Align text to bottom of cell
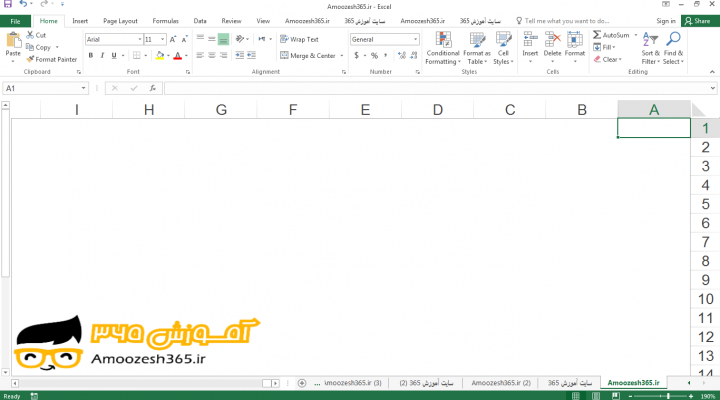 [223, 39]
